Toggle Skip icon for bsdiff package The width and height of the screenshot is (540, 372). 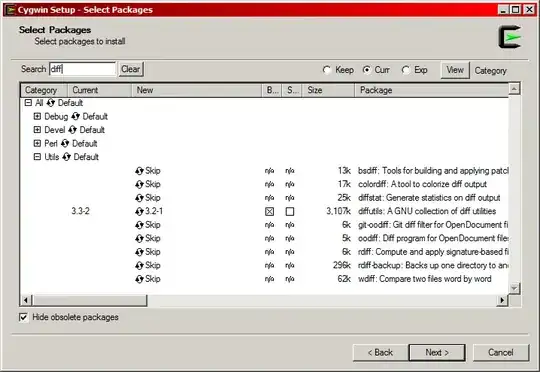point(139,171)
